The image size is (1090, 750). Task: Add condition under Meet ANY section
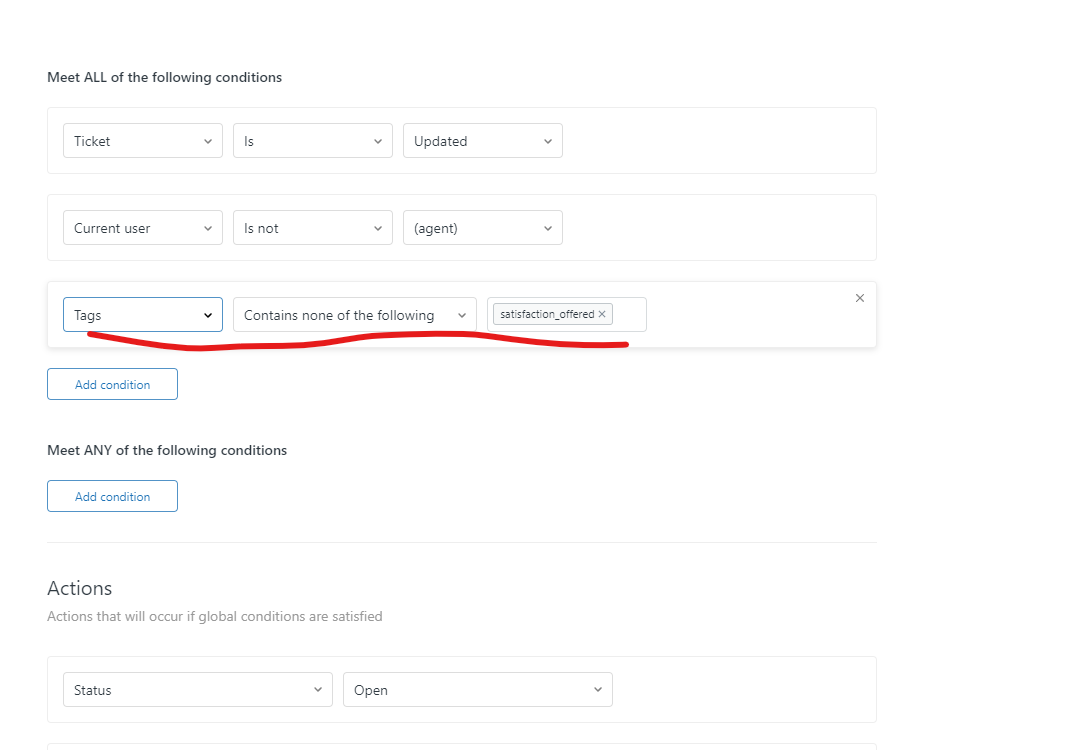112,496
